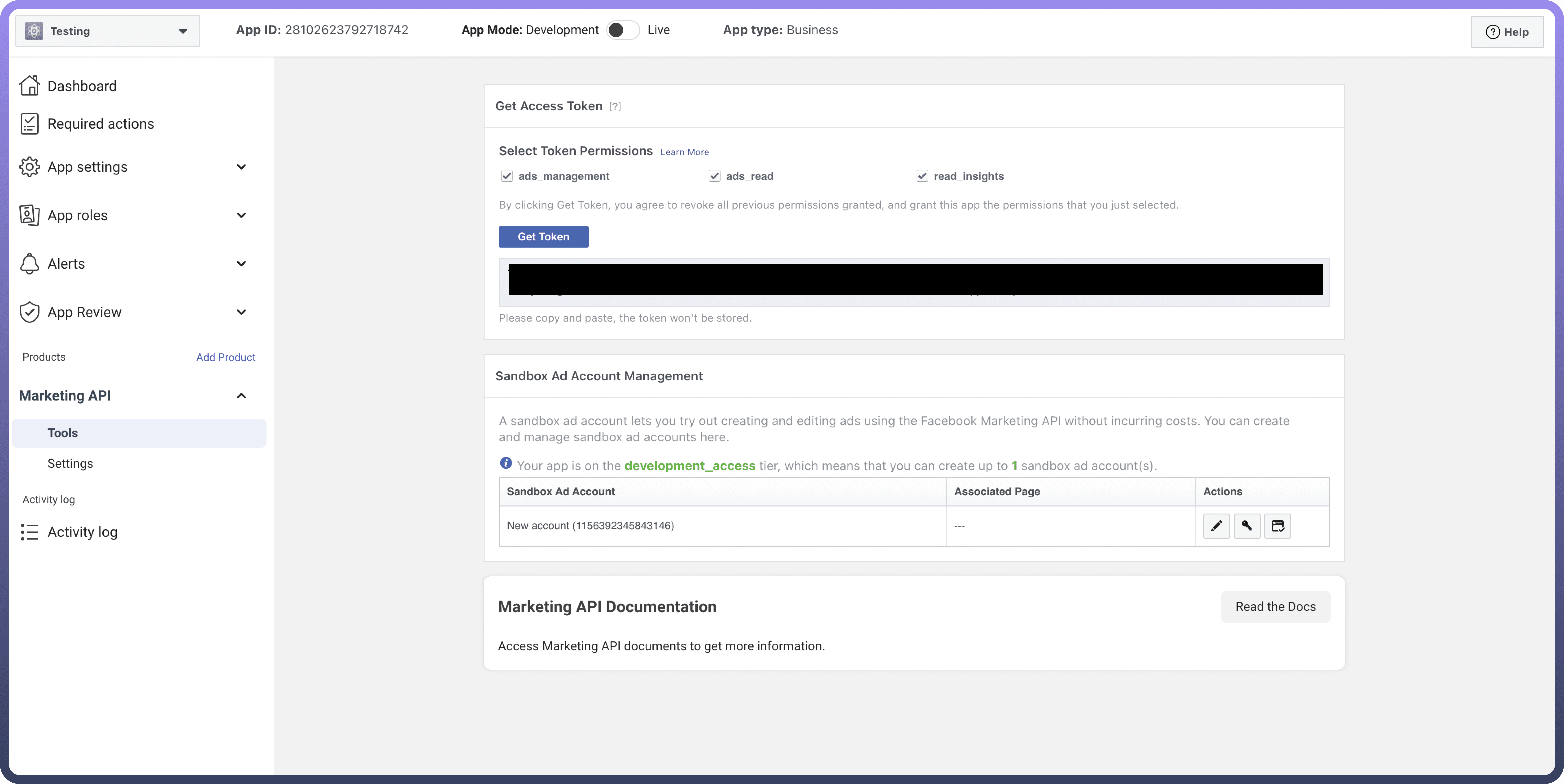Uncheck the read_insights permission checkbox

(x=922, y=176)
